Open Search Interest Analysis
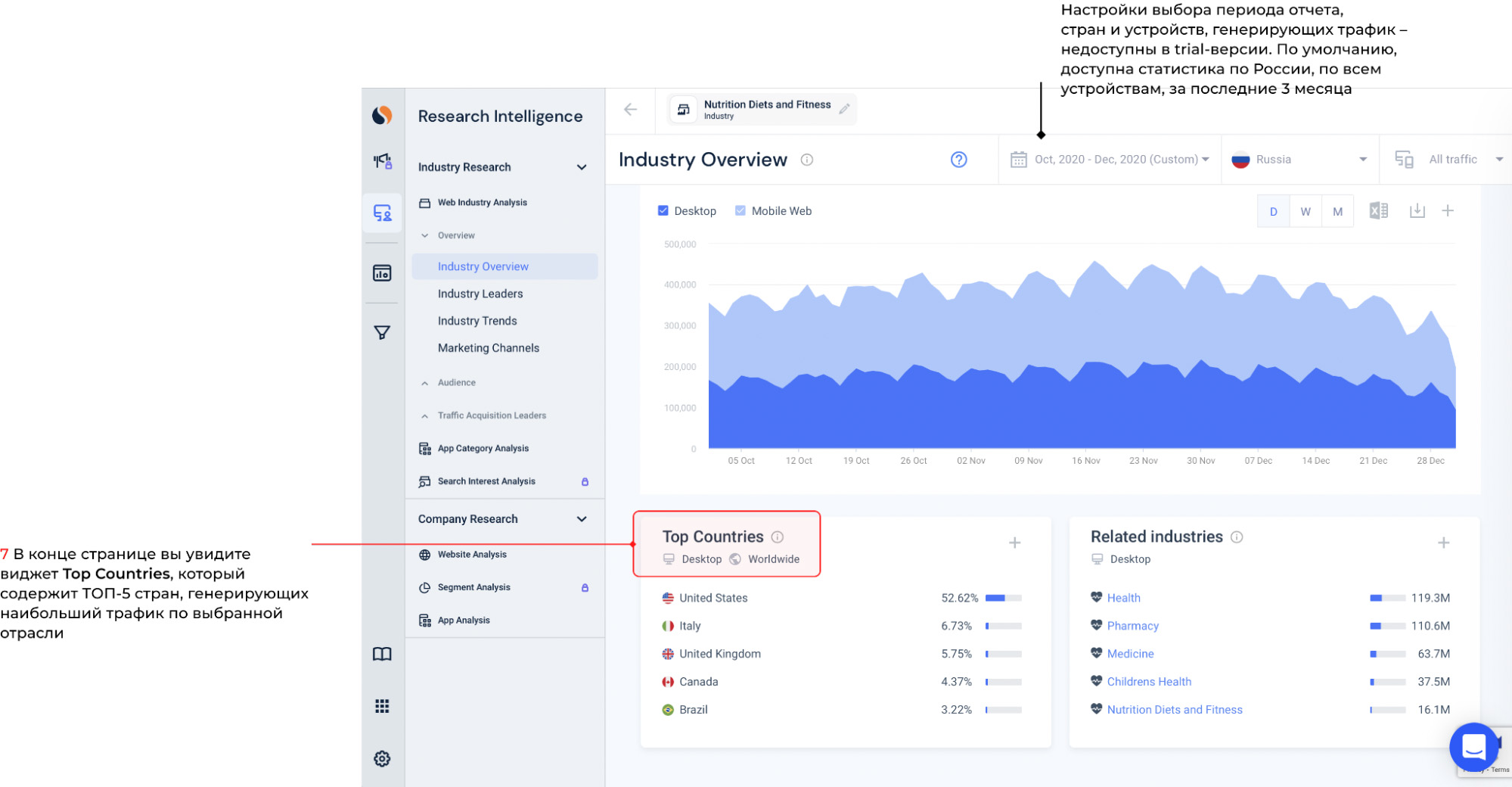 [486, 481]
